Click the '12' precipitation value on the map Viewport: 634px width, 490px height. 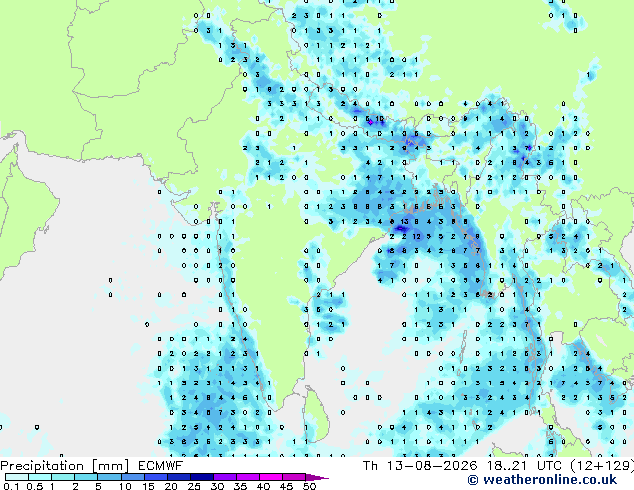(x=416, y=237)
